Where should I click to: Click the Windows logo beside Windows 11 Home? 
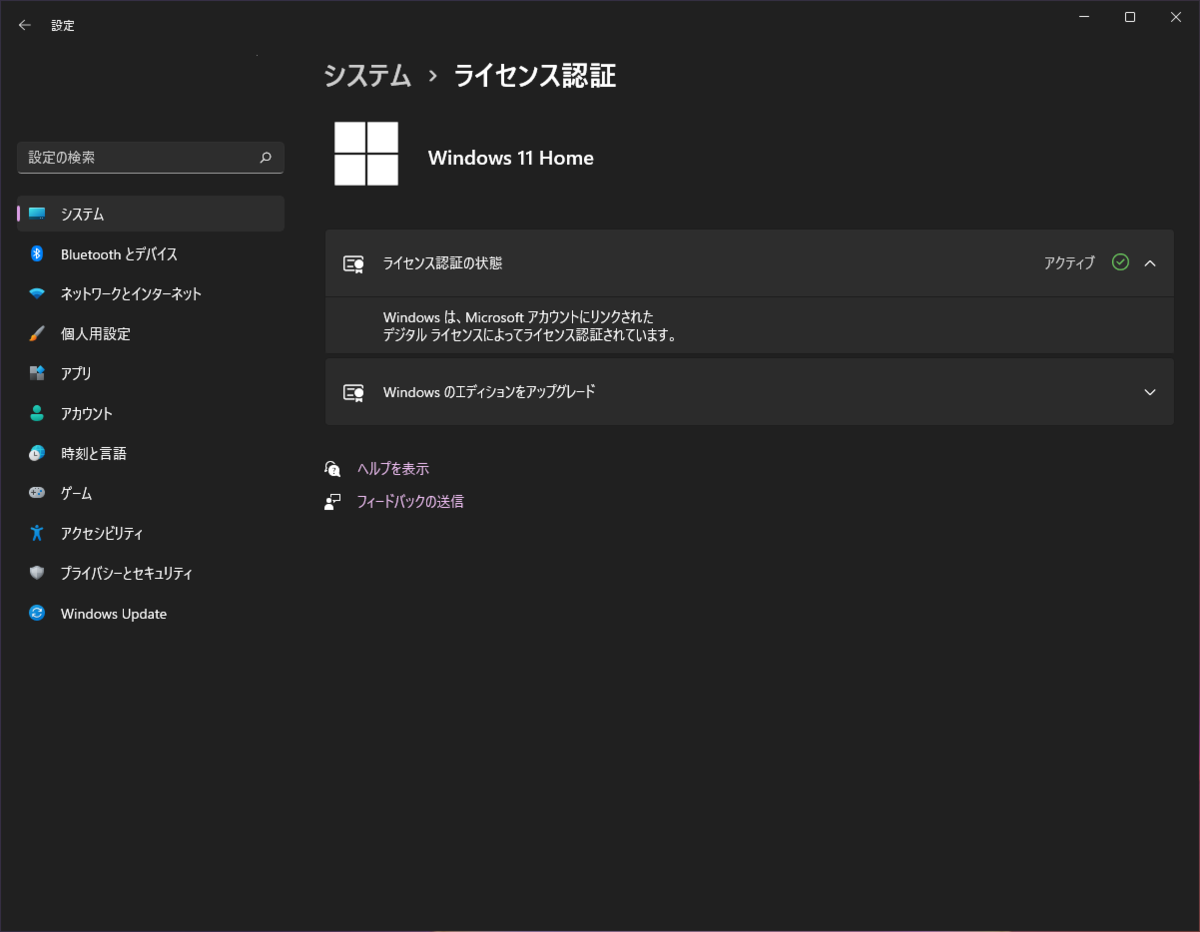(366, 154)
